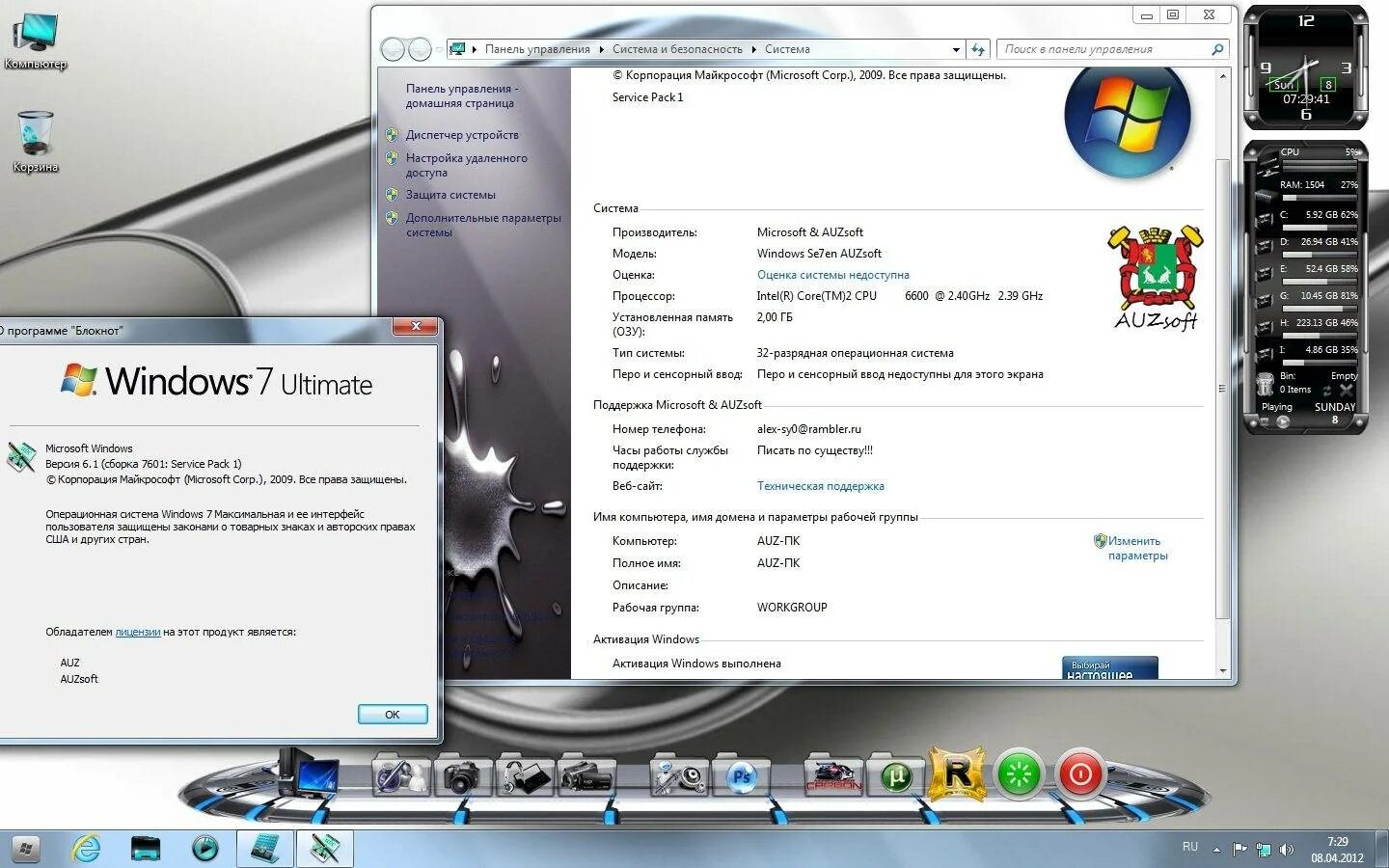This screenshot has height=868, width=1389.
Task: Click the empty bin X in gadget
Action: [1347, 390]
